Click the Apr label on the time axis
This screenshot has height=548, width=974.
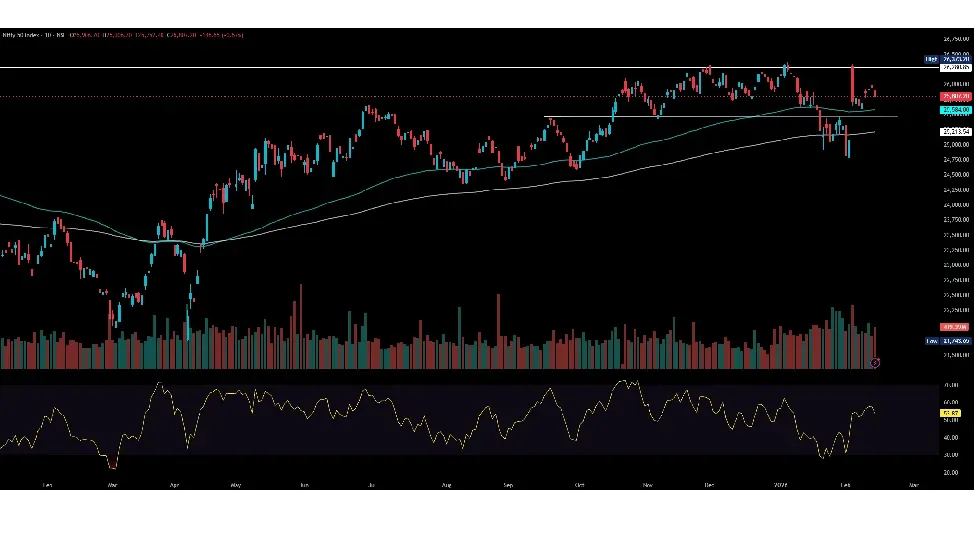174,485
